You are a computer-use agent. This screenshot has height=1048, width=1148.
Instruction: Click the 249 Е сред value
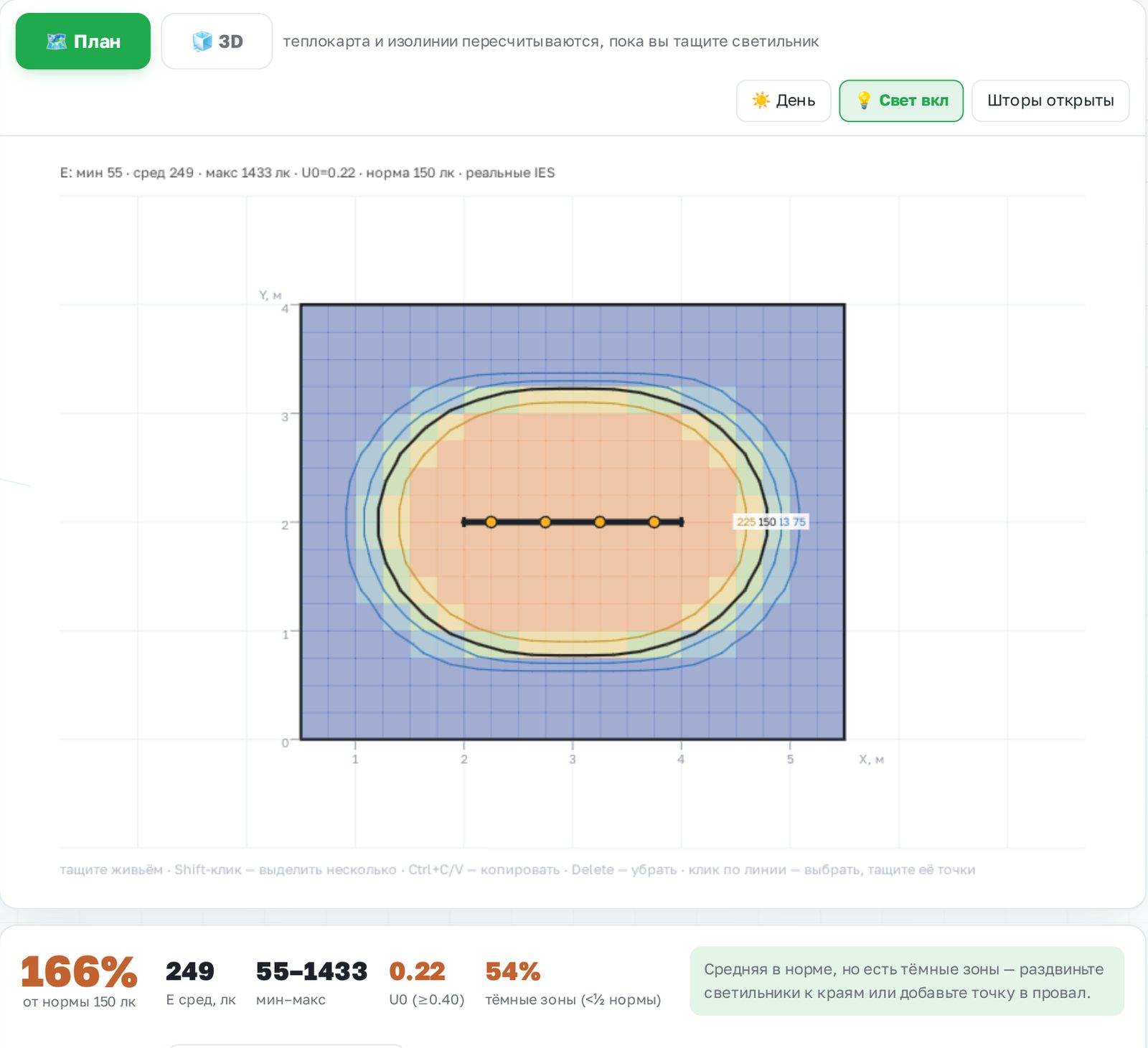190,971
